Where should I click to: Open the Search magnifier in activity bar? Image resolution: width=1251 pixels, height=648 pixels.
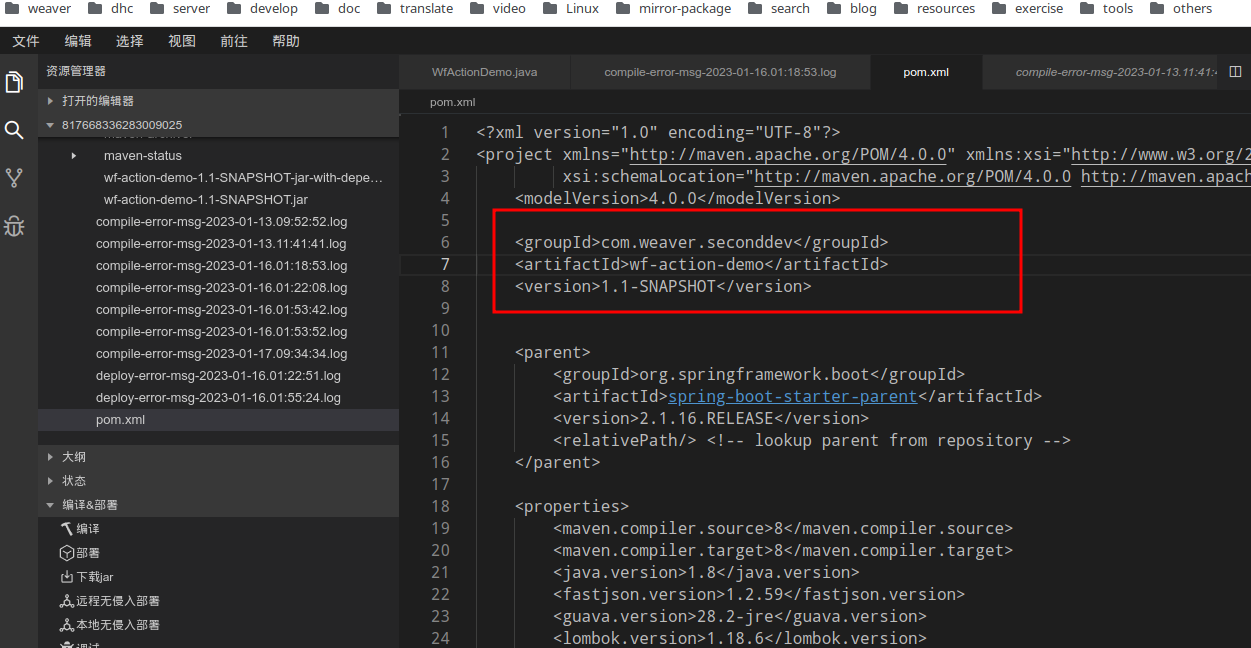(14, 130)
